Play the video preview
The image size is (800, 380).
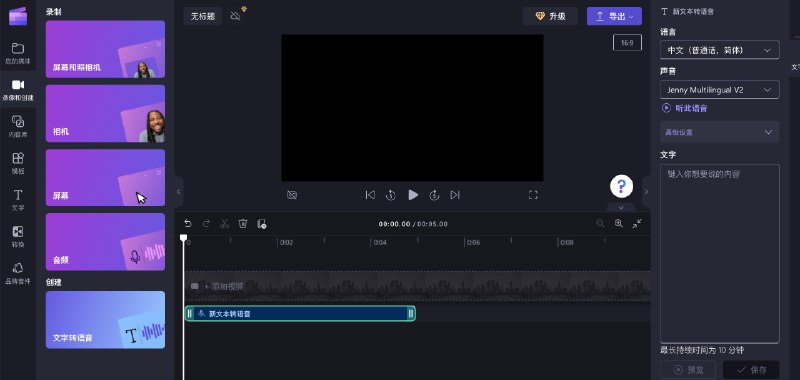coord(413,195)
